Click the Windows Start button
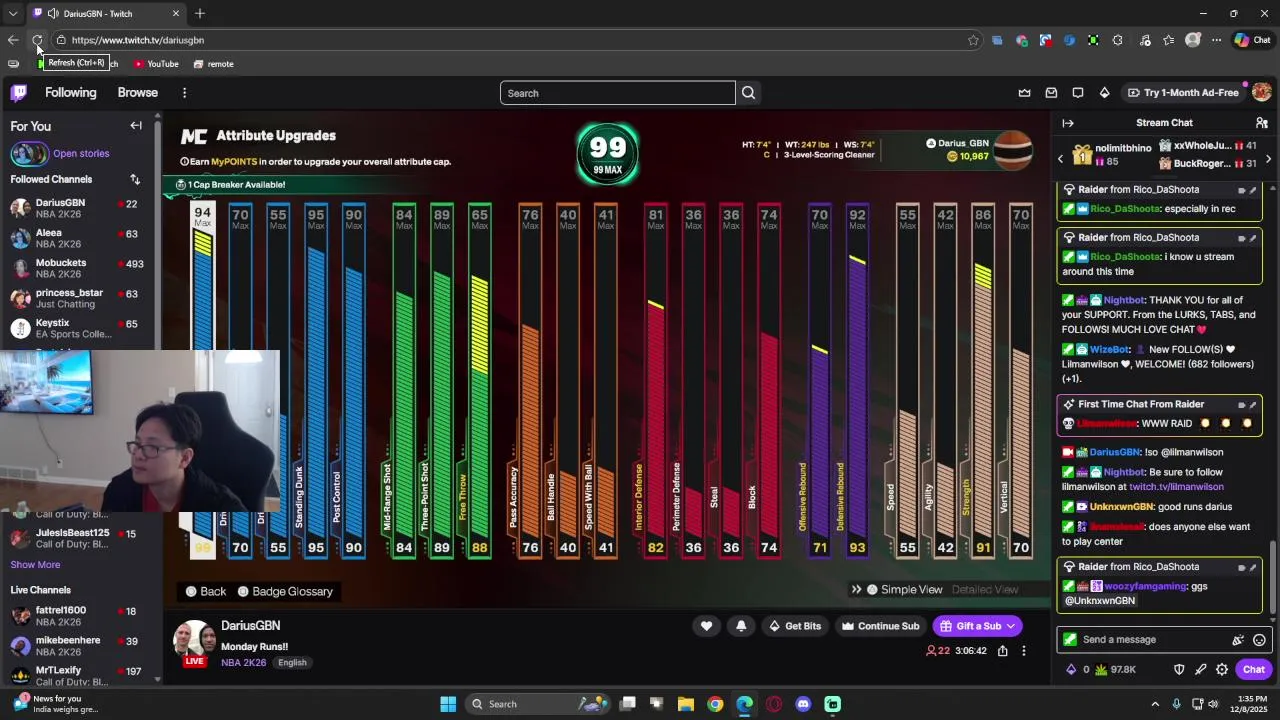Viewport: 1280px width, 720px height. (448, 704)
